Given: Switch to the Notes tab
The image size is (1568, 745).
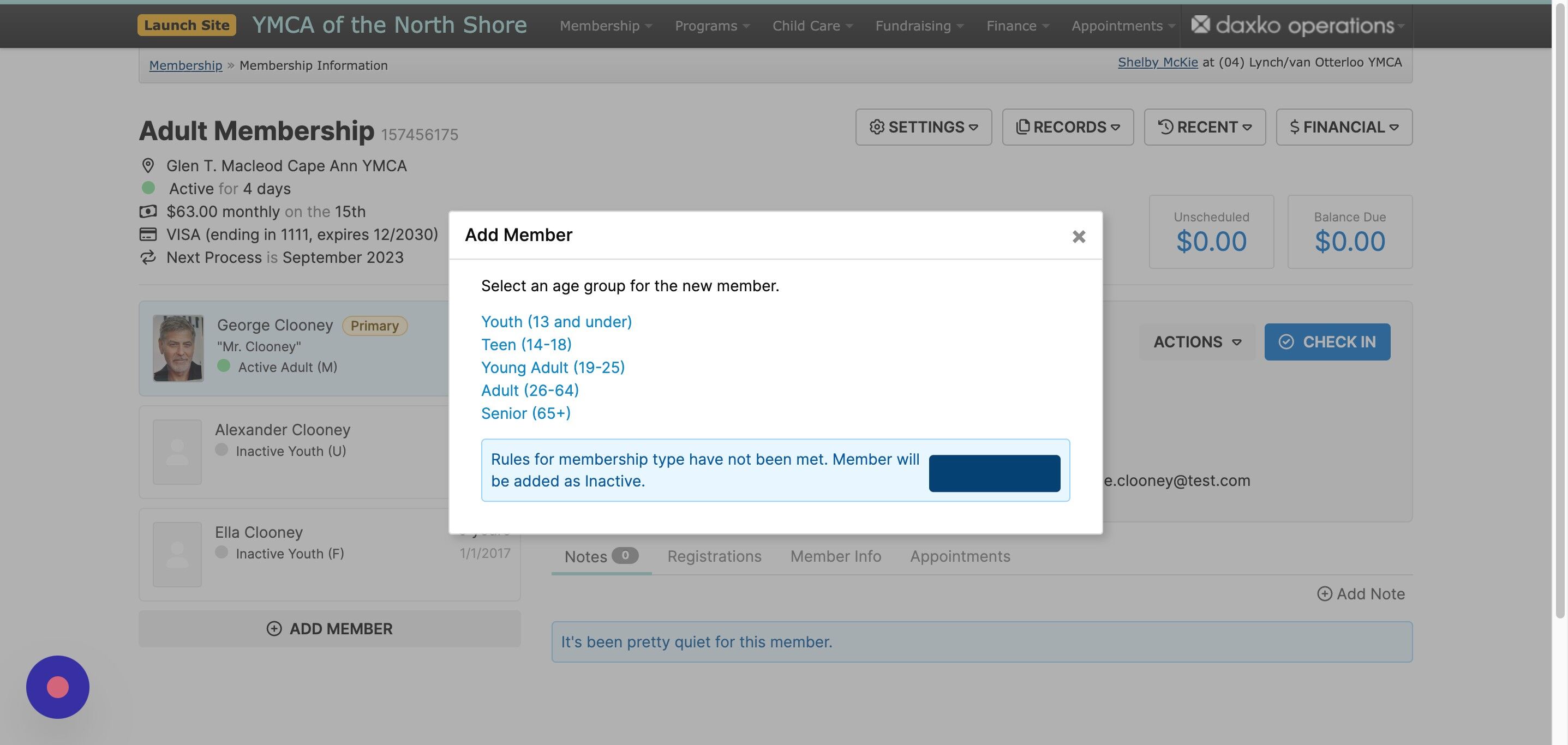Looking at the screenshot, I should [x=601, y=556].
